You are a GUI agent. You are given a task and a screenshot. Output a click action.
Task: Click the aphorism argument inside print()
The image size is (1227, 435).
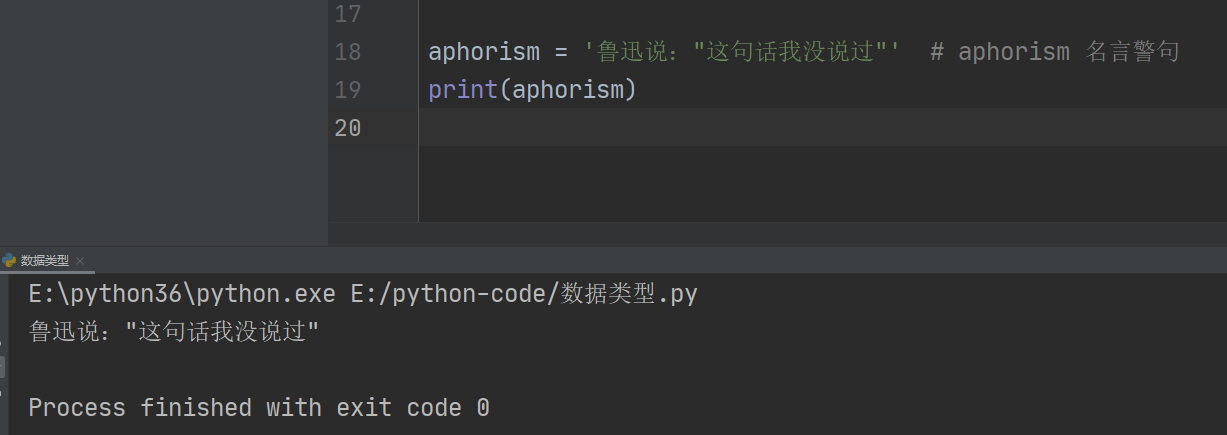coord(568,90)
